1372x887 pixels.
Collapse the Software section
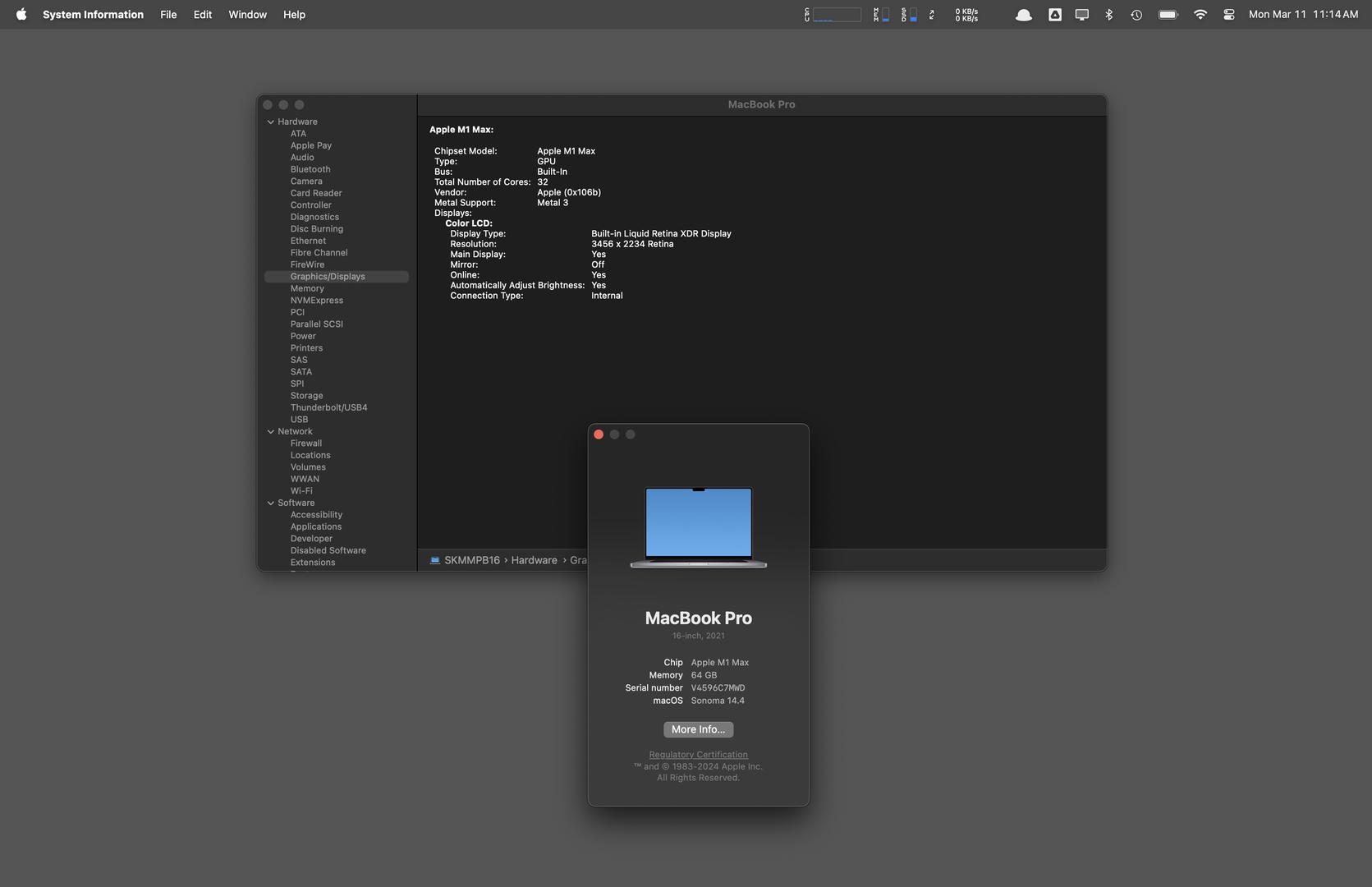tap(271, 503)
